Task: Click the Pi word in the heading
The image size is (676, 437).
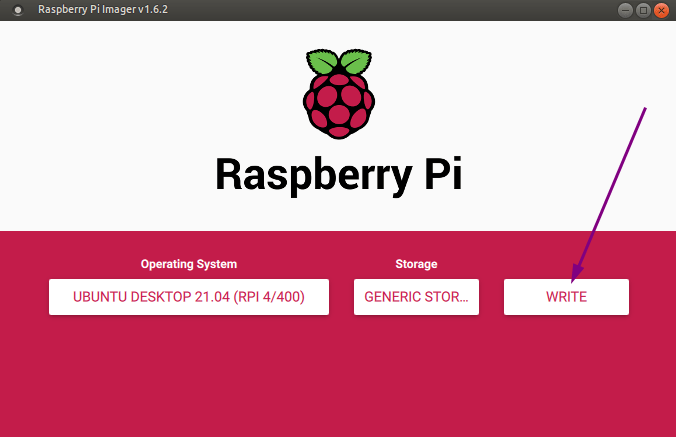Action: pos(443,173)
